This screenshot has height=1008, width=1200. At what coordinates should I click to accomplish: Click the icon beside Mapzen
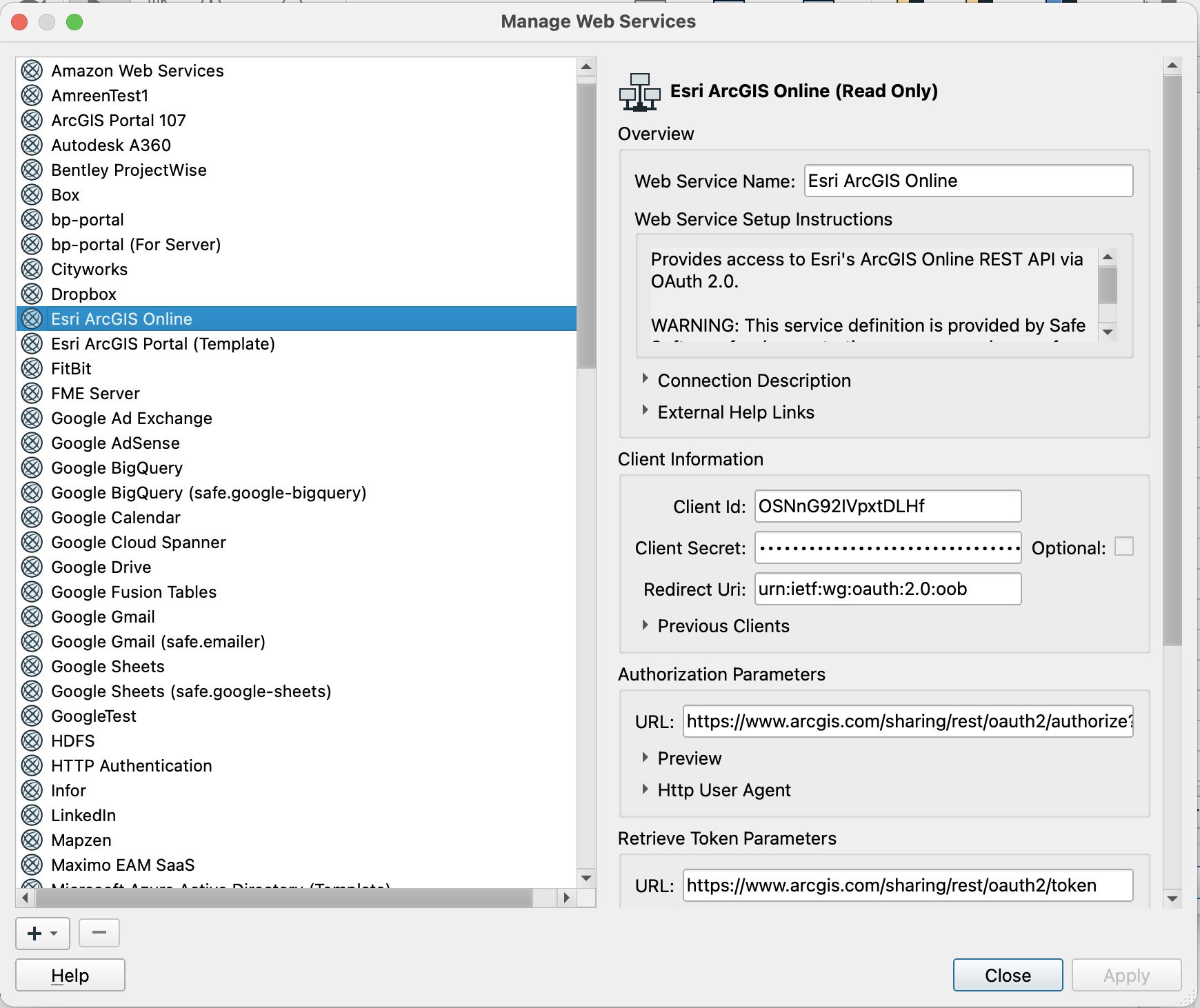coord(32,840)
